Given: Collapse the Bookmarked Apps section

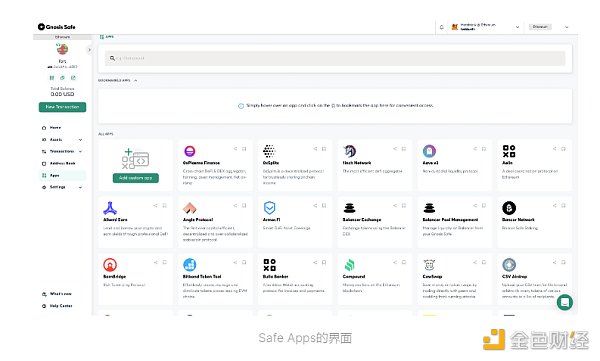Looking at the screenshot, I should tap(135, 80).
